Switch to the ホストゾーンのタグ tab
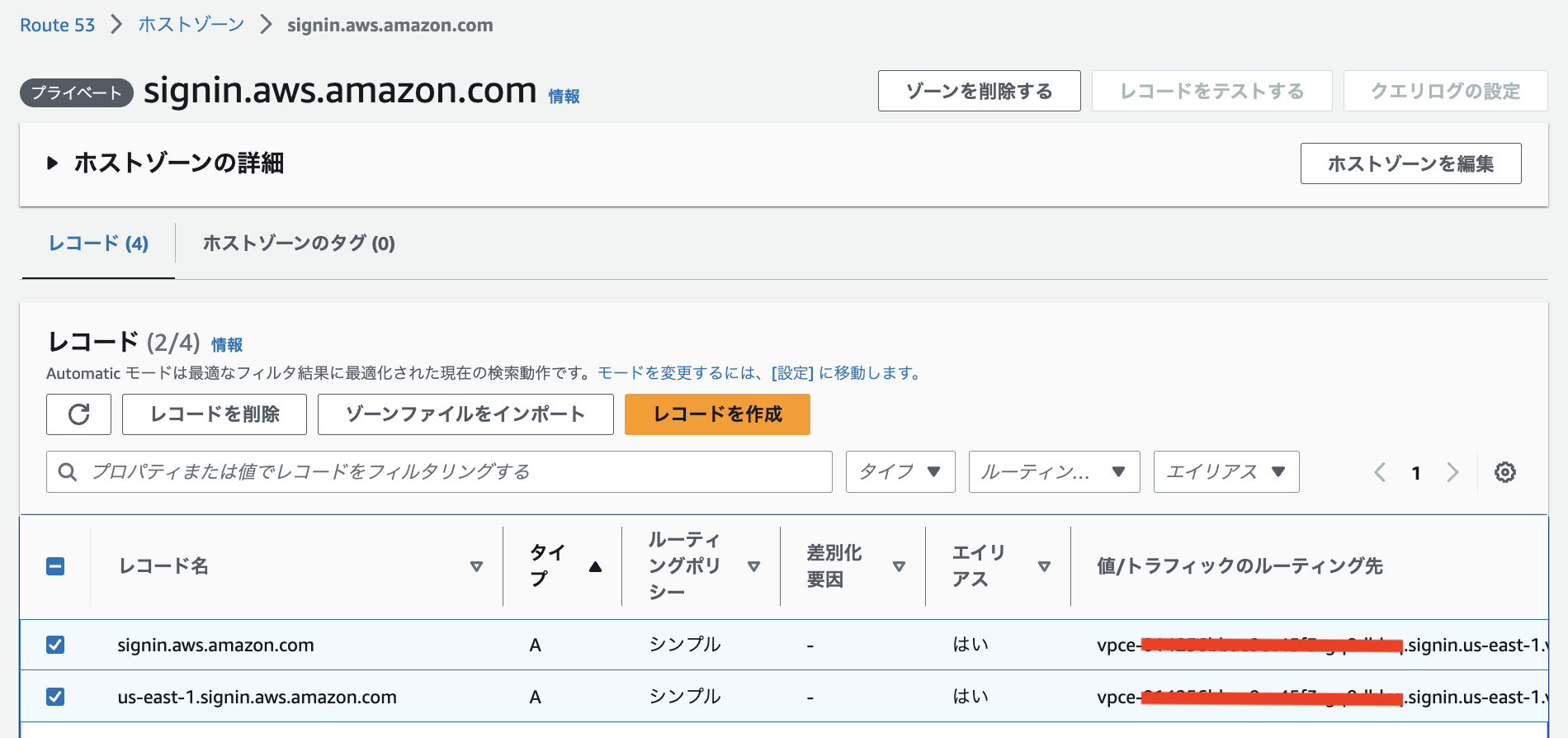 (x=299, y=244)
